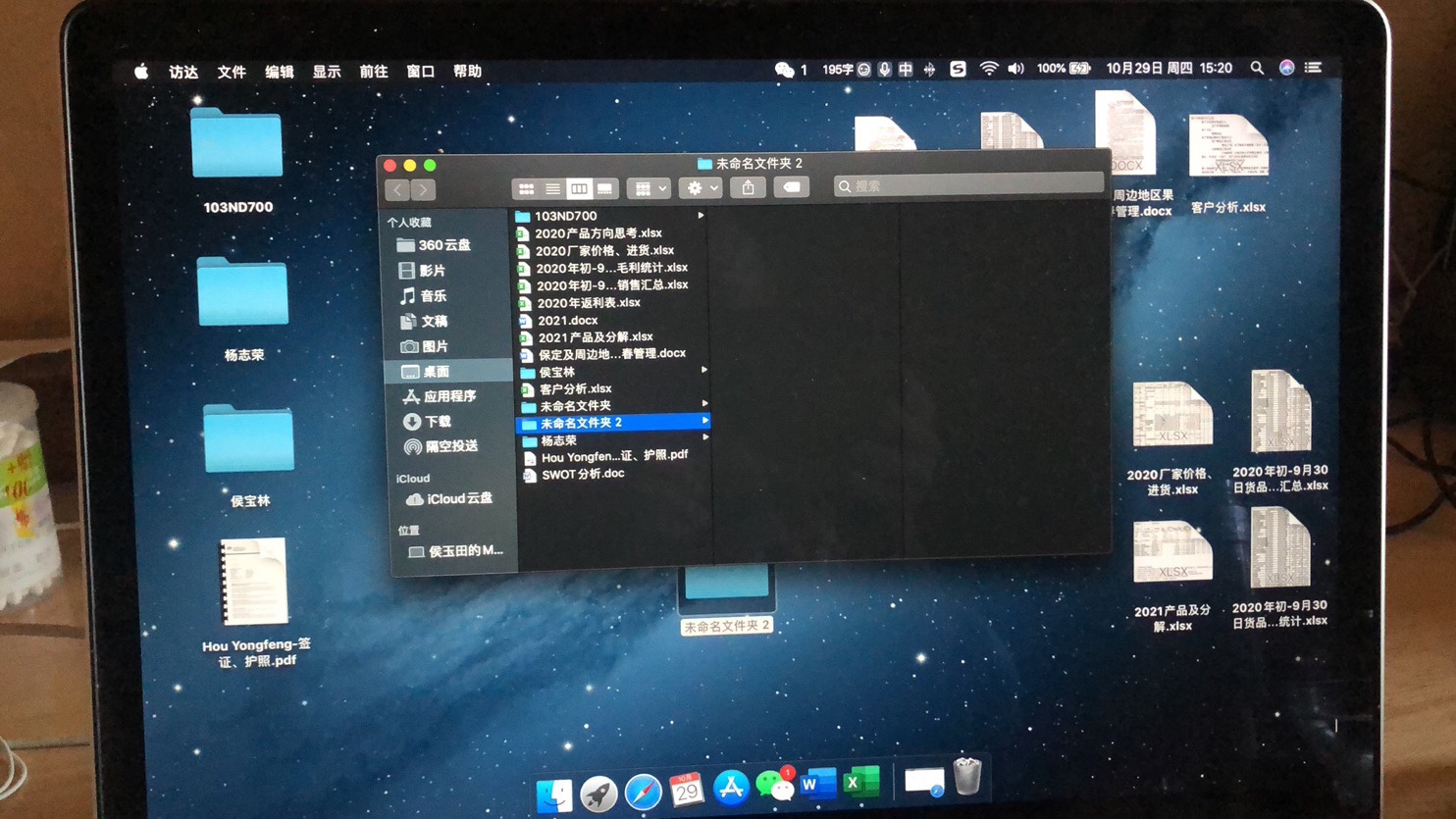Switch Finder to list view

(552, 188)
